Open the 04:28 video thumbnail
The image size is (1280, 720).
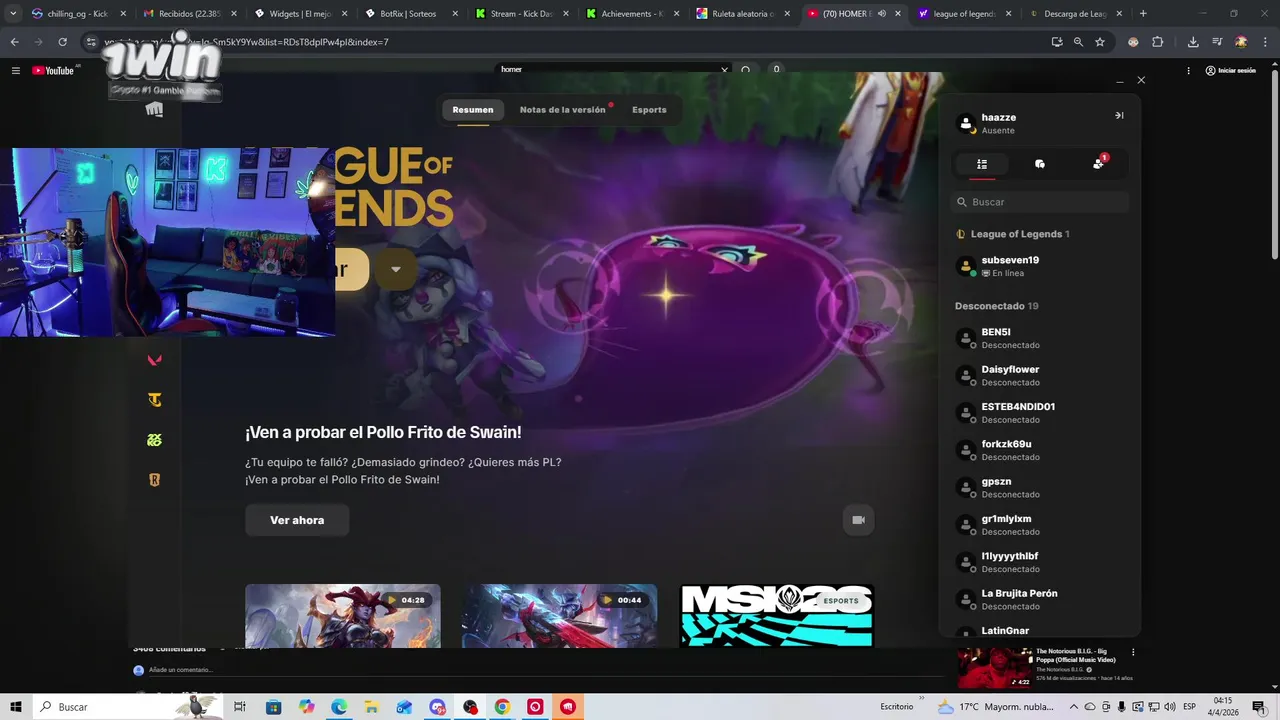(x=343, y=615)
